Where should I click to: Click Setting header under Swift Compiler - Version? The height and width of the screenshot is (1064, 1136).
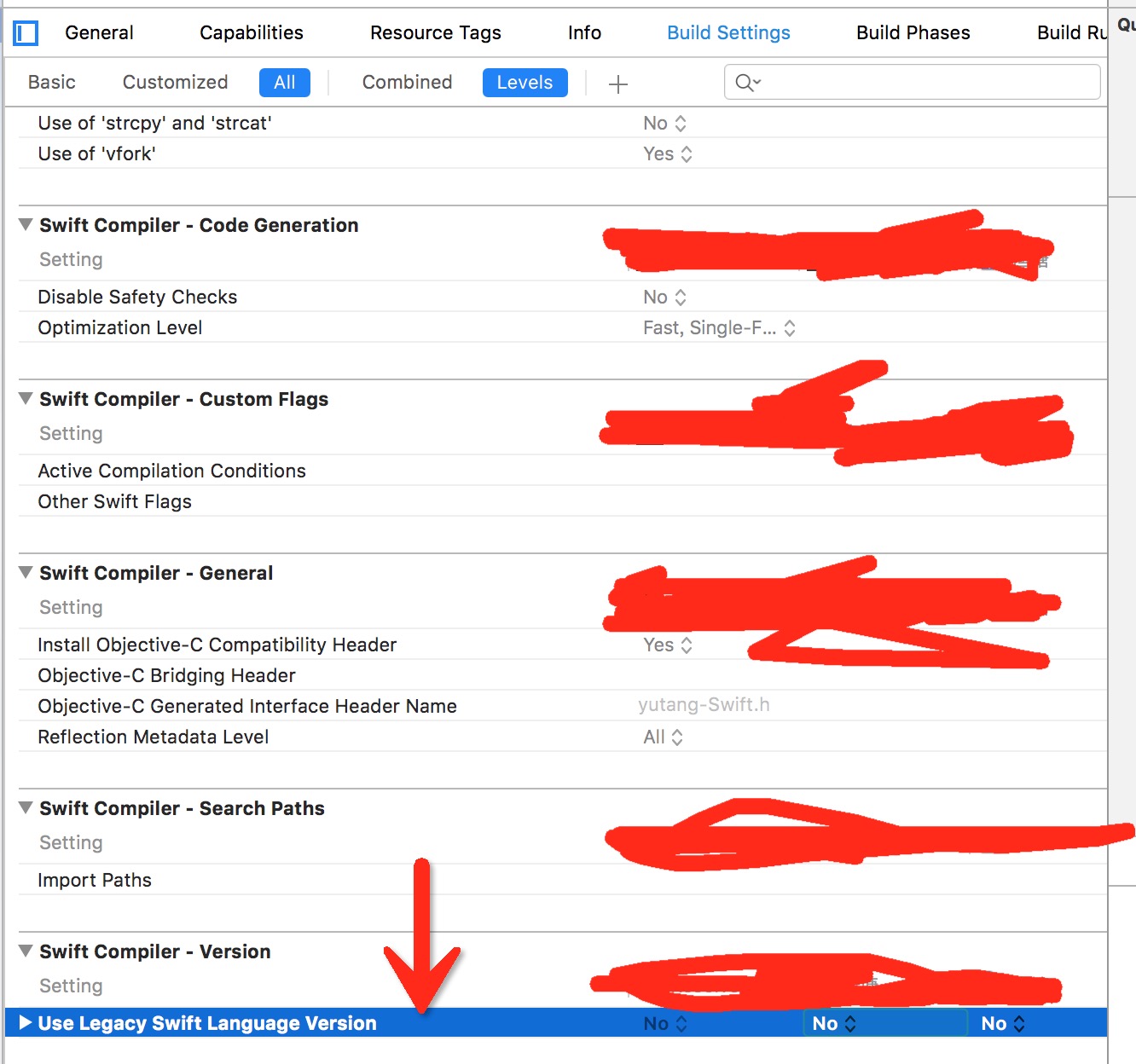71,986
